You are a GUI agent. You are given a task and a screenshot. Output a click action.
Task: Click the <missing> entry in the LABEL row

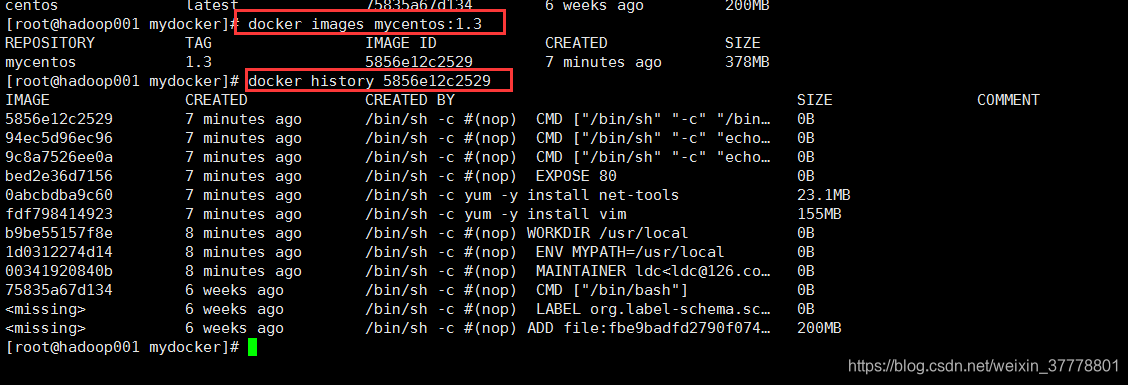pos(45,309)
